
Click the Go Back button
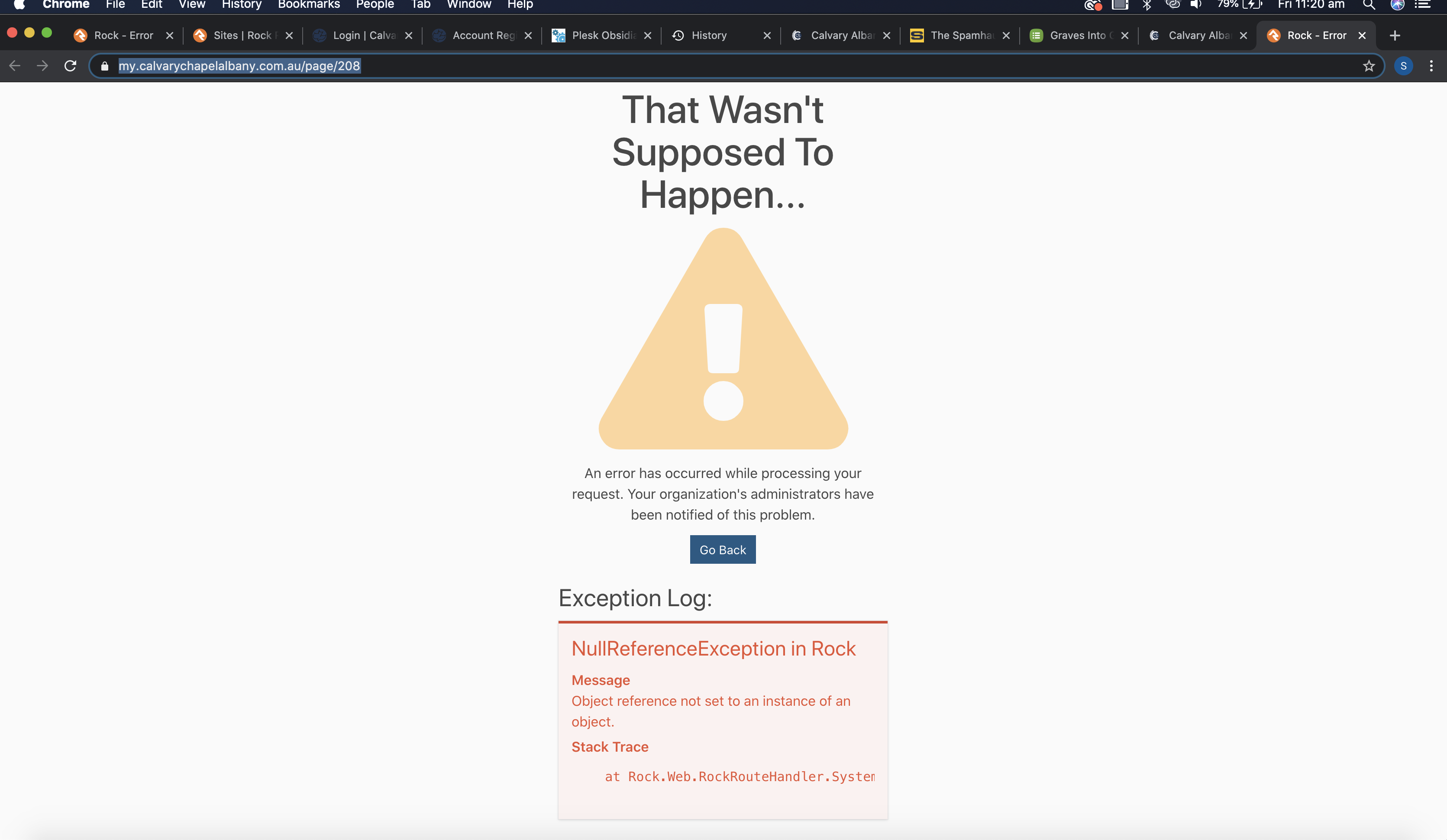[722, 549]
